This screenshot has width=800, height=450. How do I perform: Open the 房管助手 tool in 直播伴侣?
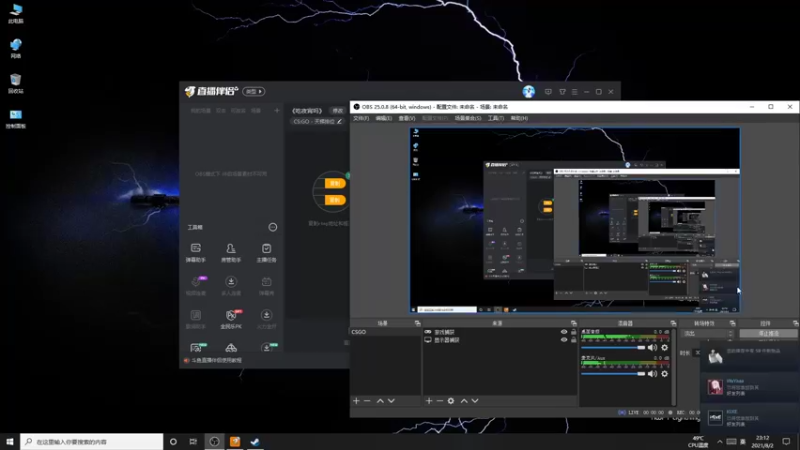pos(231,253)
